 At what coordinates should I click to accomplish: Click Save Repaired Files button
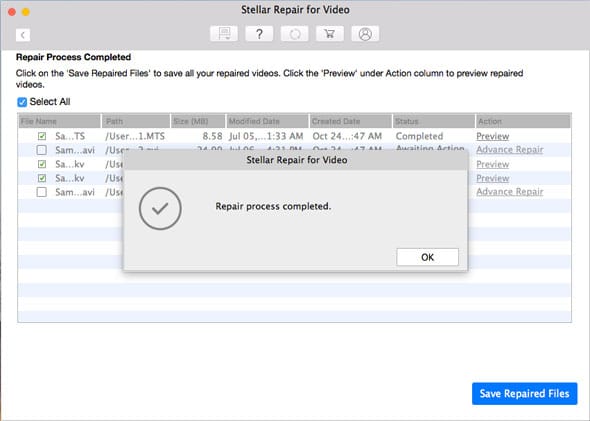pyautogui.click(x=525, y=394)
